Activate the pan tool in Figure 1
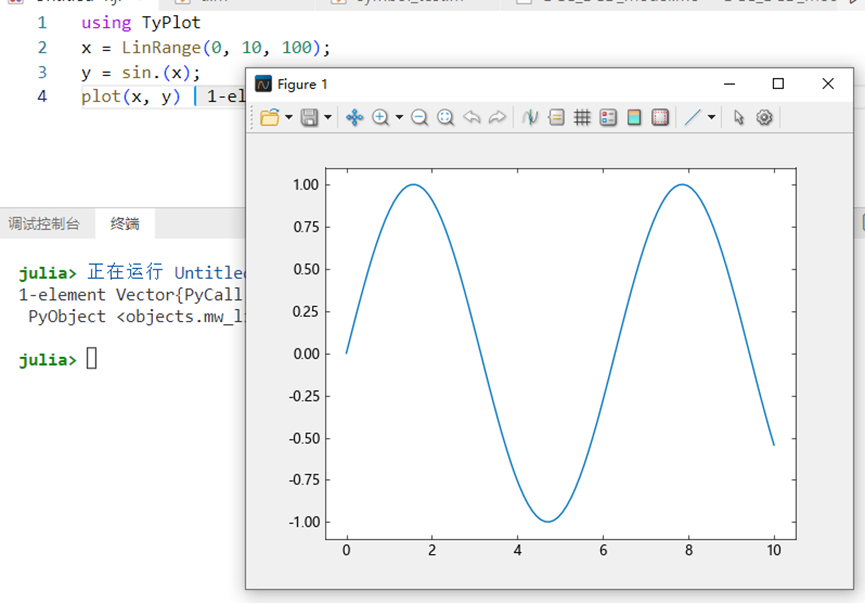The image size is (865, 603). 354,117
